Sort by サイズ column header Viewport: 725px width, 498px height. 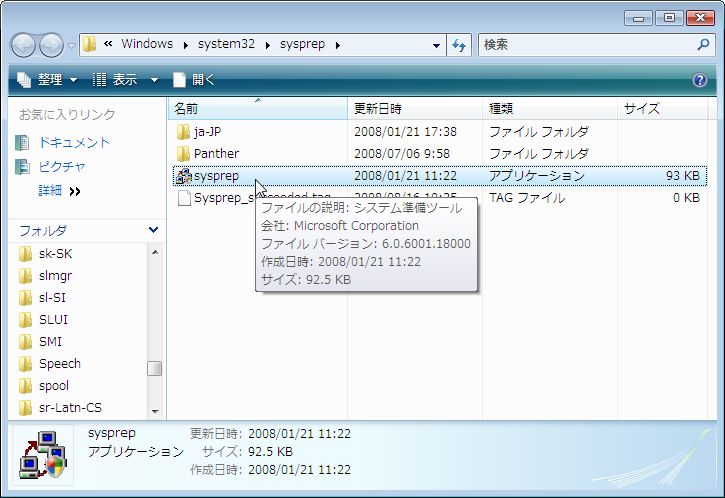[662, 109]
